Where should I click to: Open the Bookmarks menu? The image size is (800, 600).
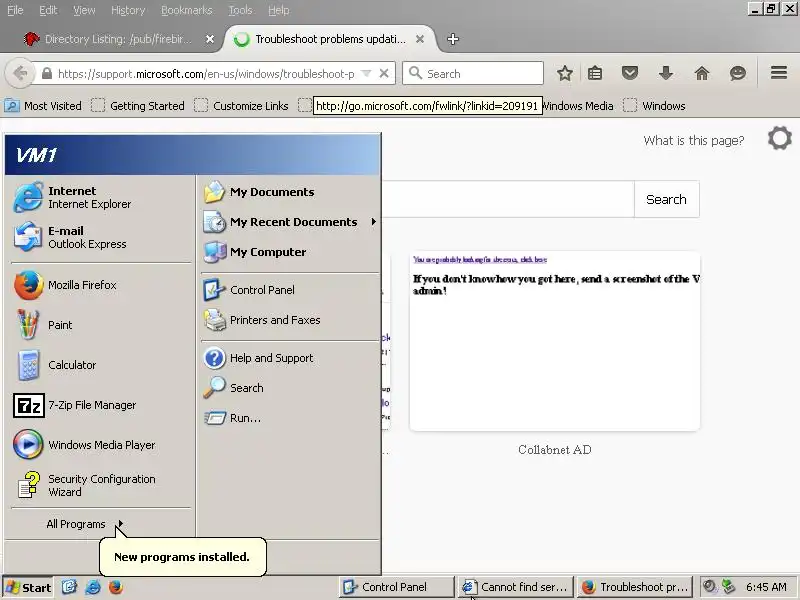click(x=187, y=10)
